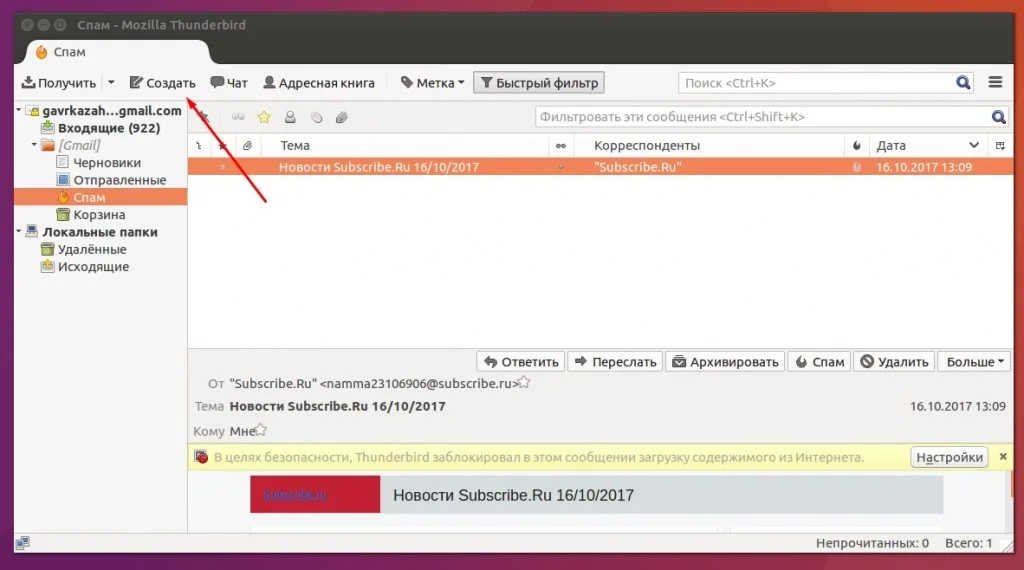Toggle the star on the Subscribe.Ru message row
The height and width of the screenshot is (570, 1024).
[x=223, y=167]
